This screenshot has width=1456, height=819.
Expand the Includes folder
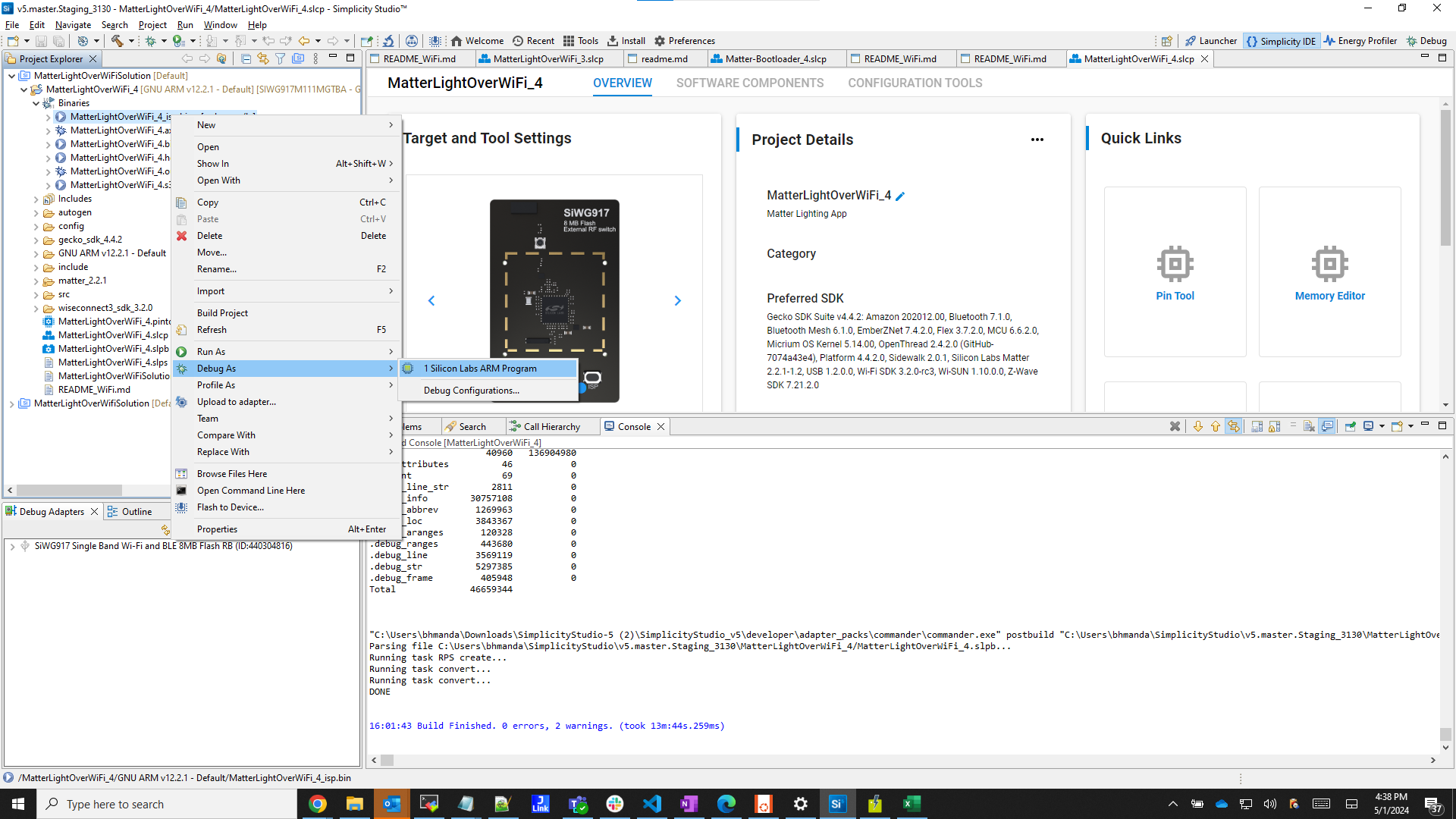pyautogui.click(x=36, y=199)
